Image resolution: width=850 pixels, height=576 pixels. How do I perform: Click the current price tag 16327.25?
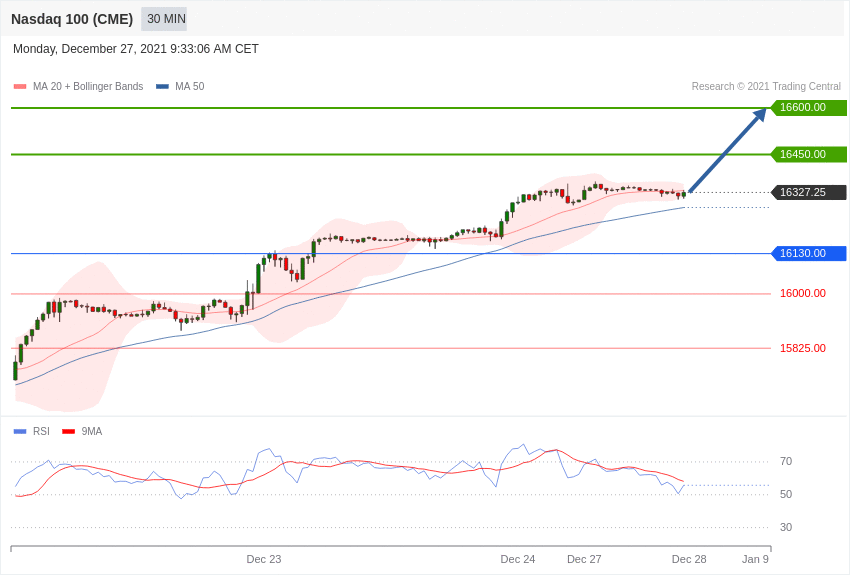[808, 192]
